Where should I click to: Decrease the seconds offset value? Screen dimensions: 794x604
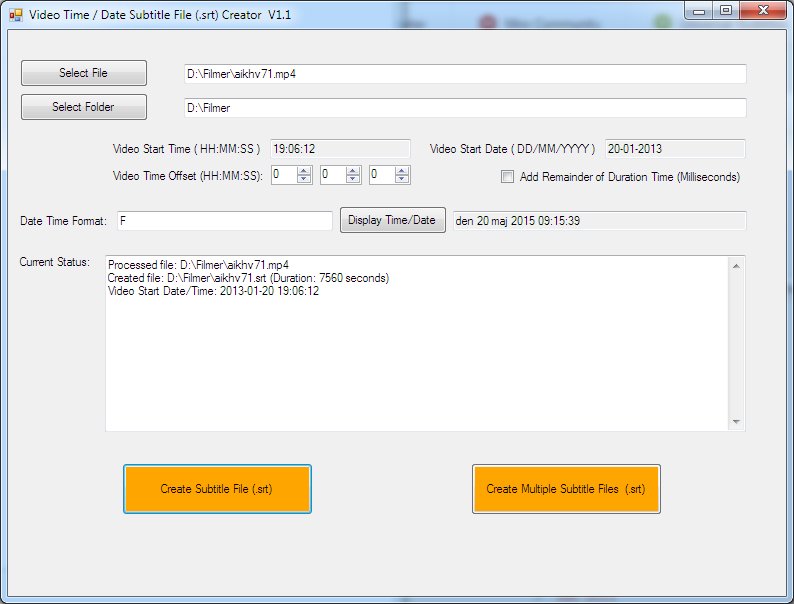(402, 179)
